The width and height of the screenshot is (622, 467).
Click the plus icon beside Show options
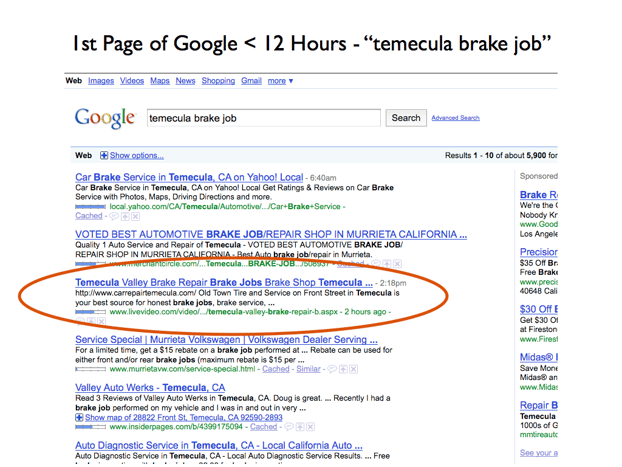(x=104, y=155)
